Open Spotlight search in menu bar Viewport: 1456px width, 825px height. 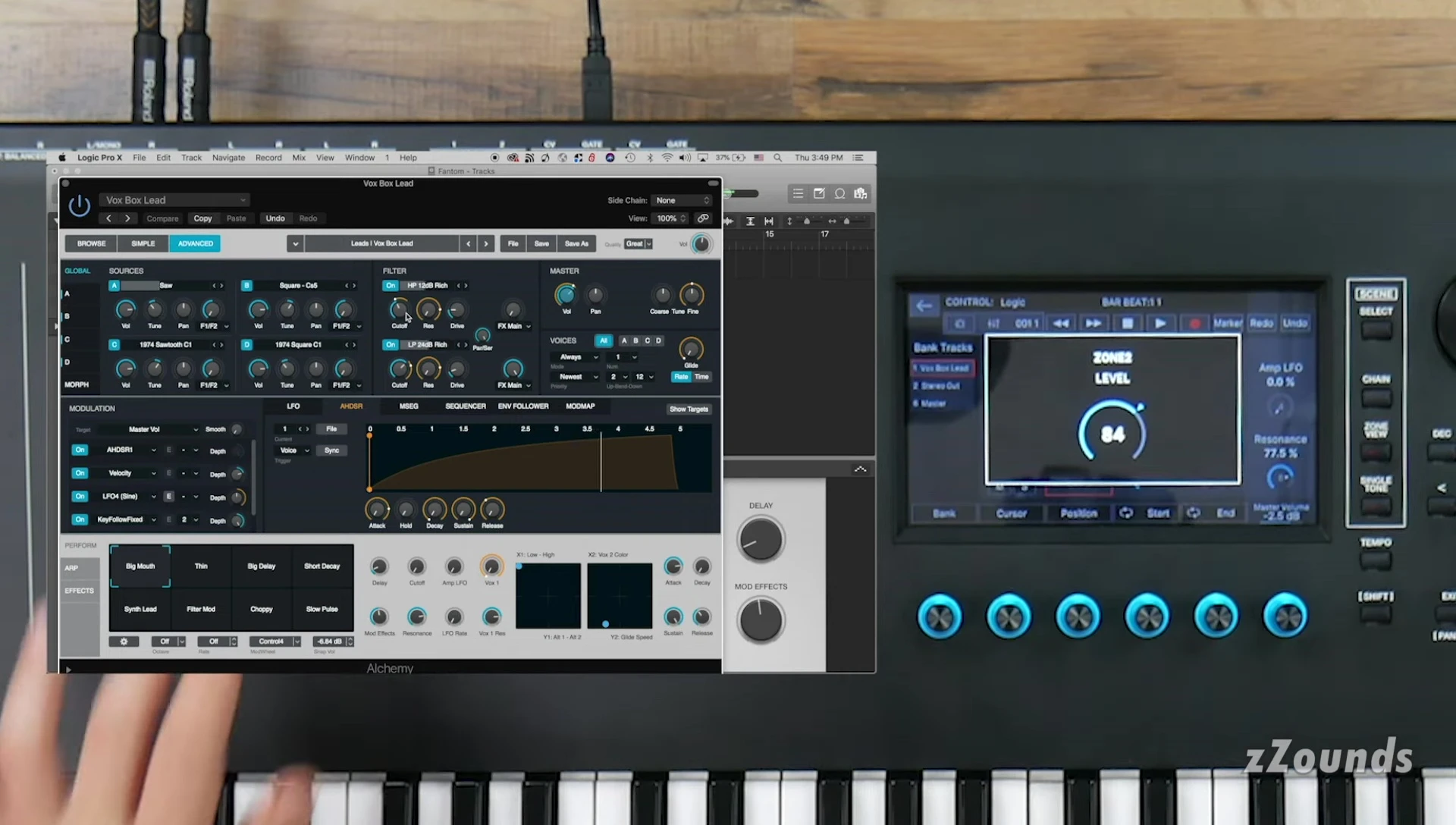(777, 158)
